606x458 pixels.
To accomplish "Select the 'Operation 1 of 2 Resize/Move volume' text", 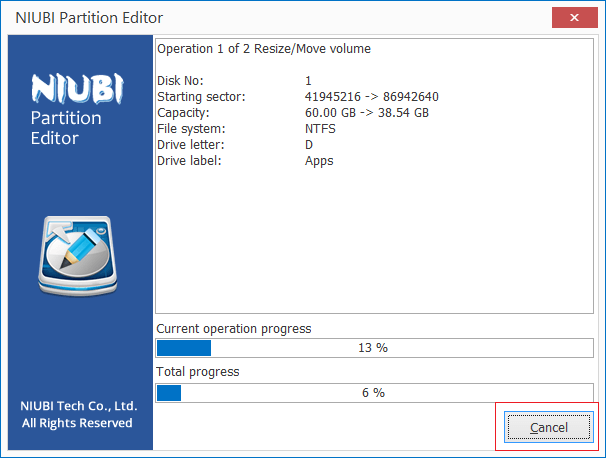I will 264,49.
